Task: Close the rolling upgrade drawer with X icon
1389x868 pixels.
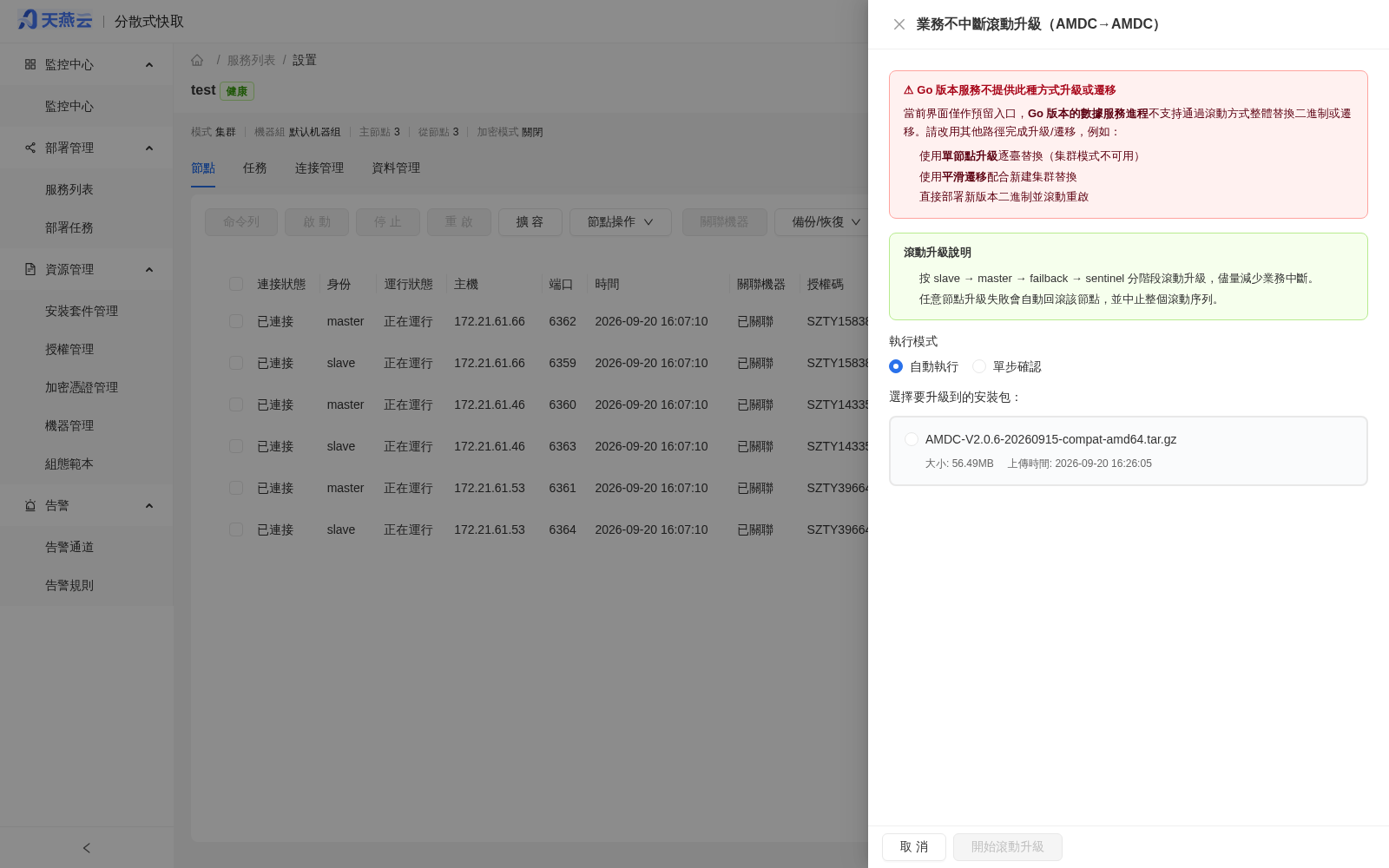Action: click(899, 24)
